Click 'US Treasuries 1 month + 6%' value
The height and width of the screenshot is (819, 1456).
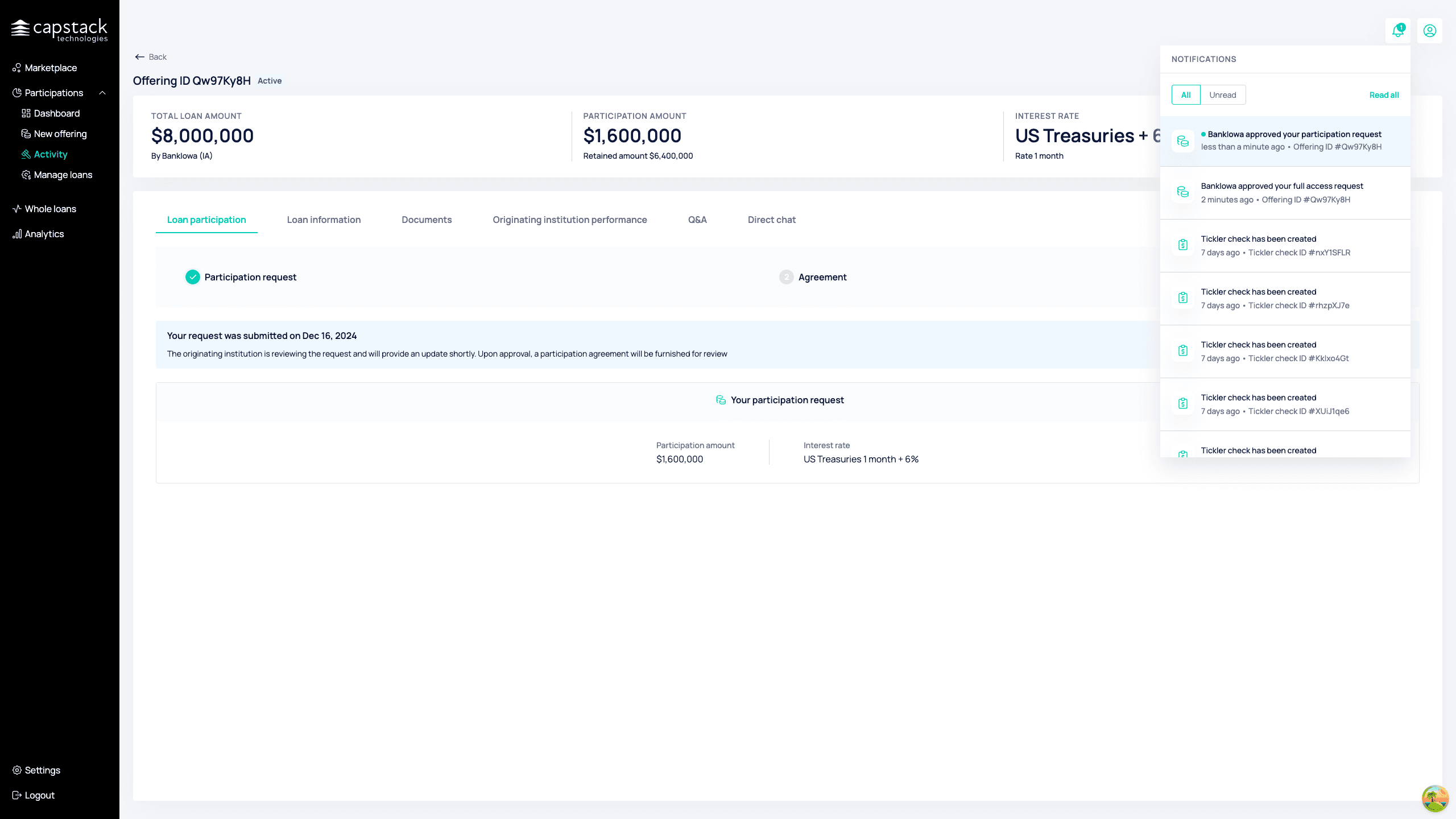[861, 459]
